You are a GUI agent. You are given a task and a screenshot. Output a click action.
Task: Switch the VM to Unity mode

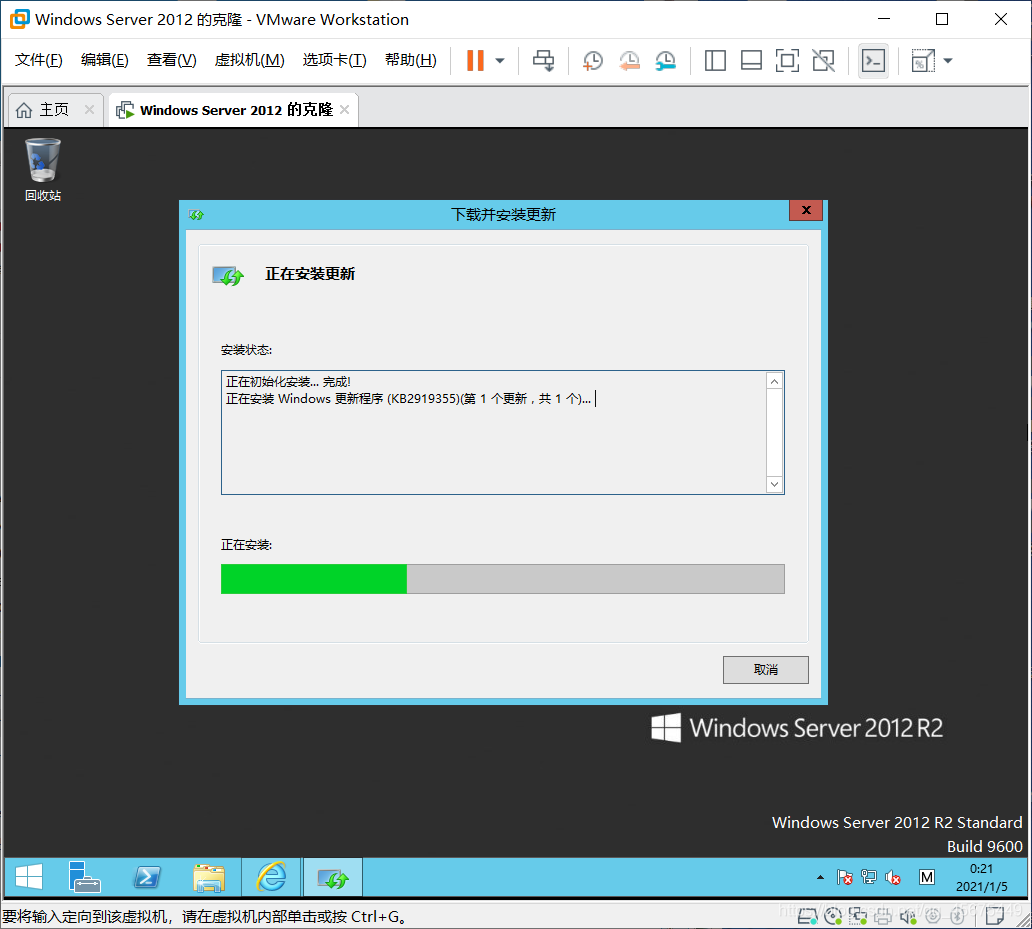pos(823,60)
